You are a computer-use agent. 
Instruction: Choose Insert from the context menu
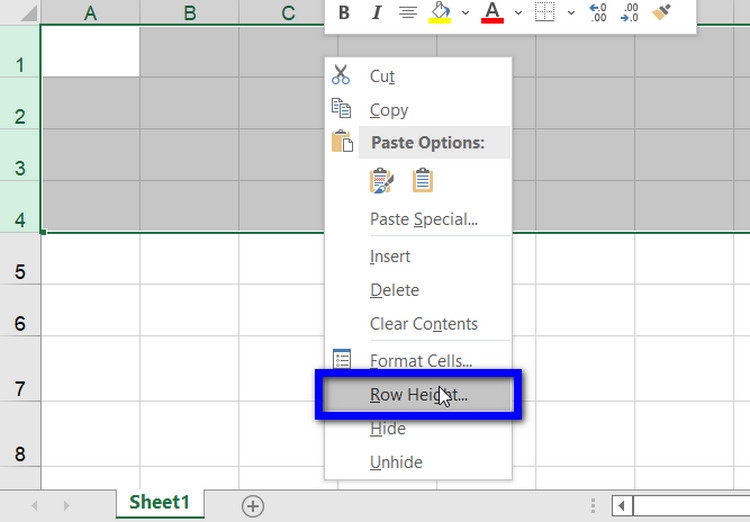[x=418, y=256]
